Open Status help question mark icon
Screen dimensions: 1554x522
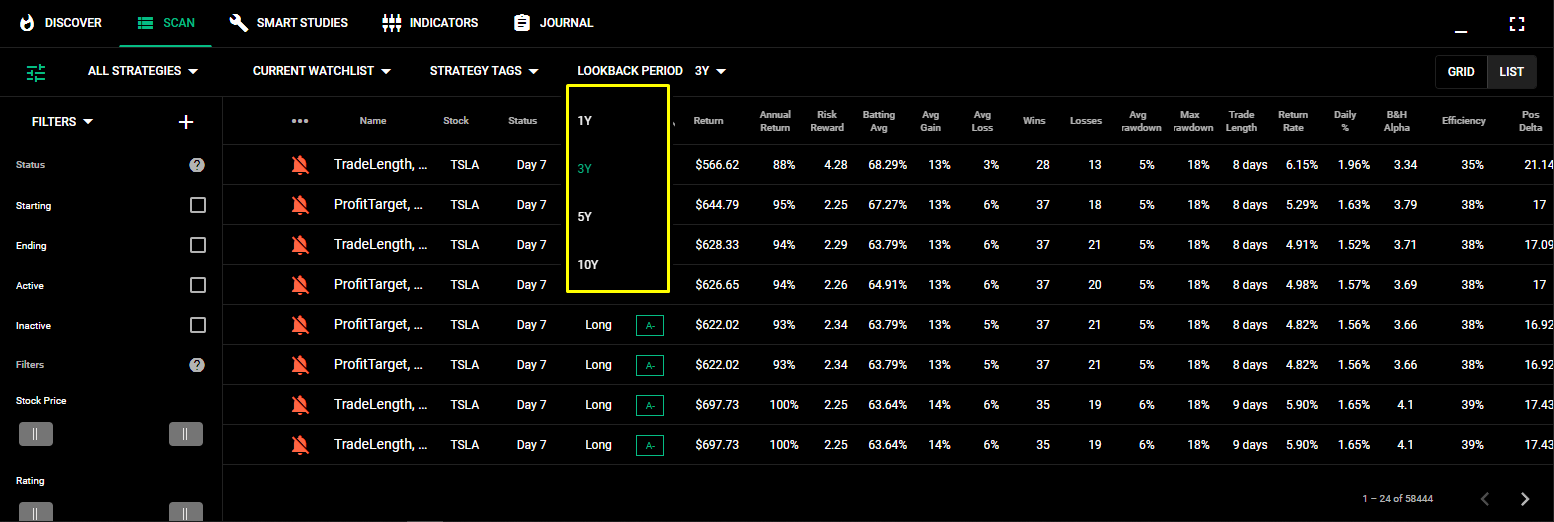click(x=197, y=165)
